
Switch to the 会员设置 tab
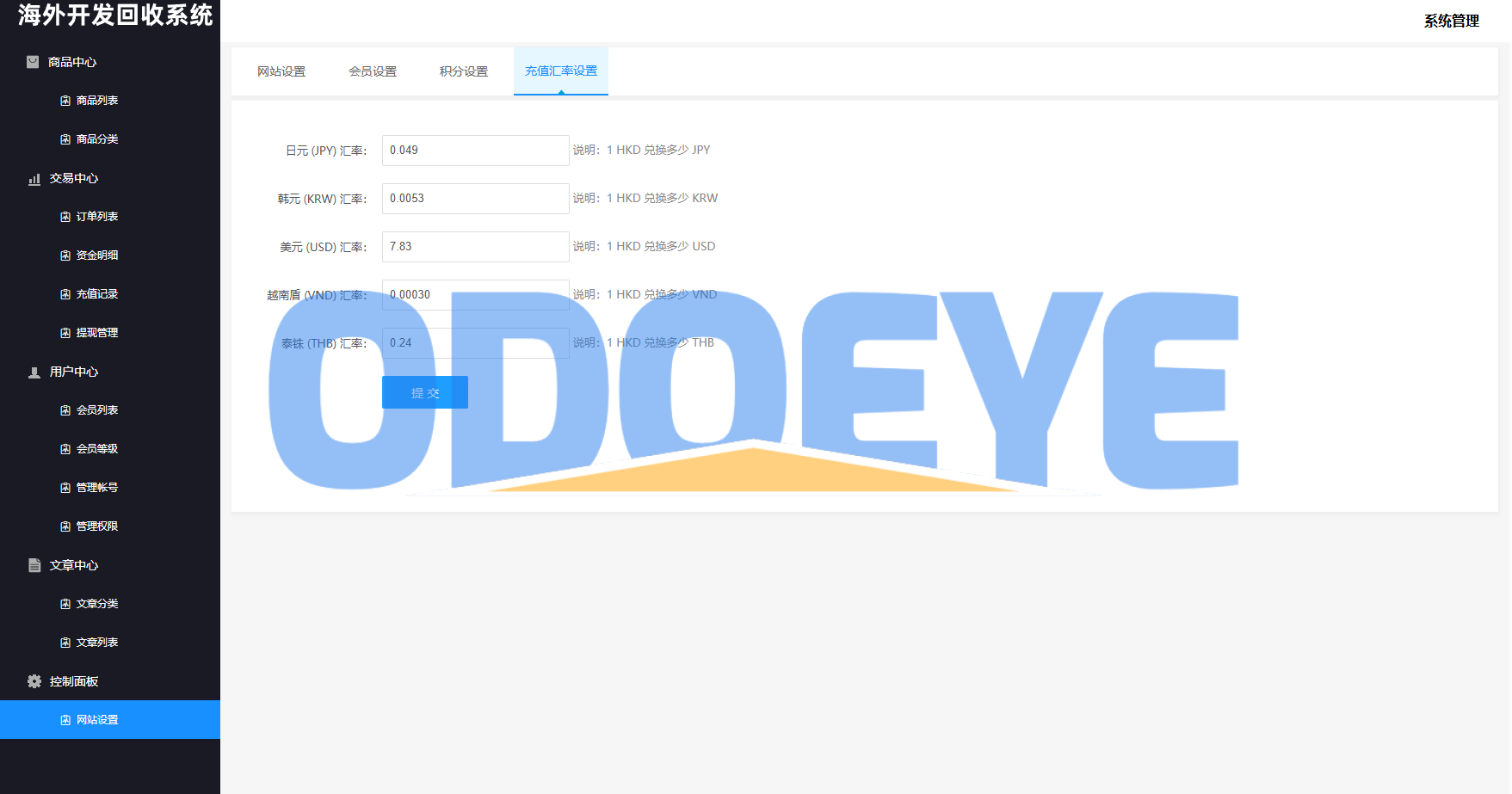point(373,71)
